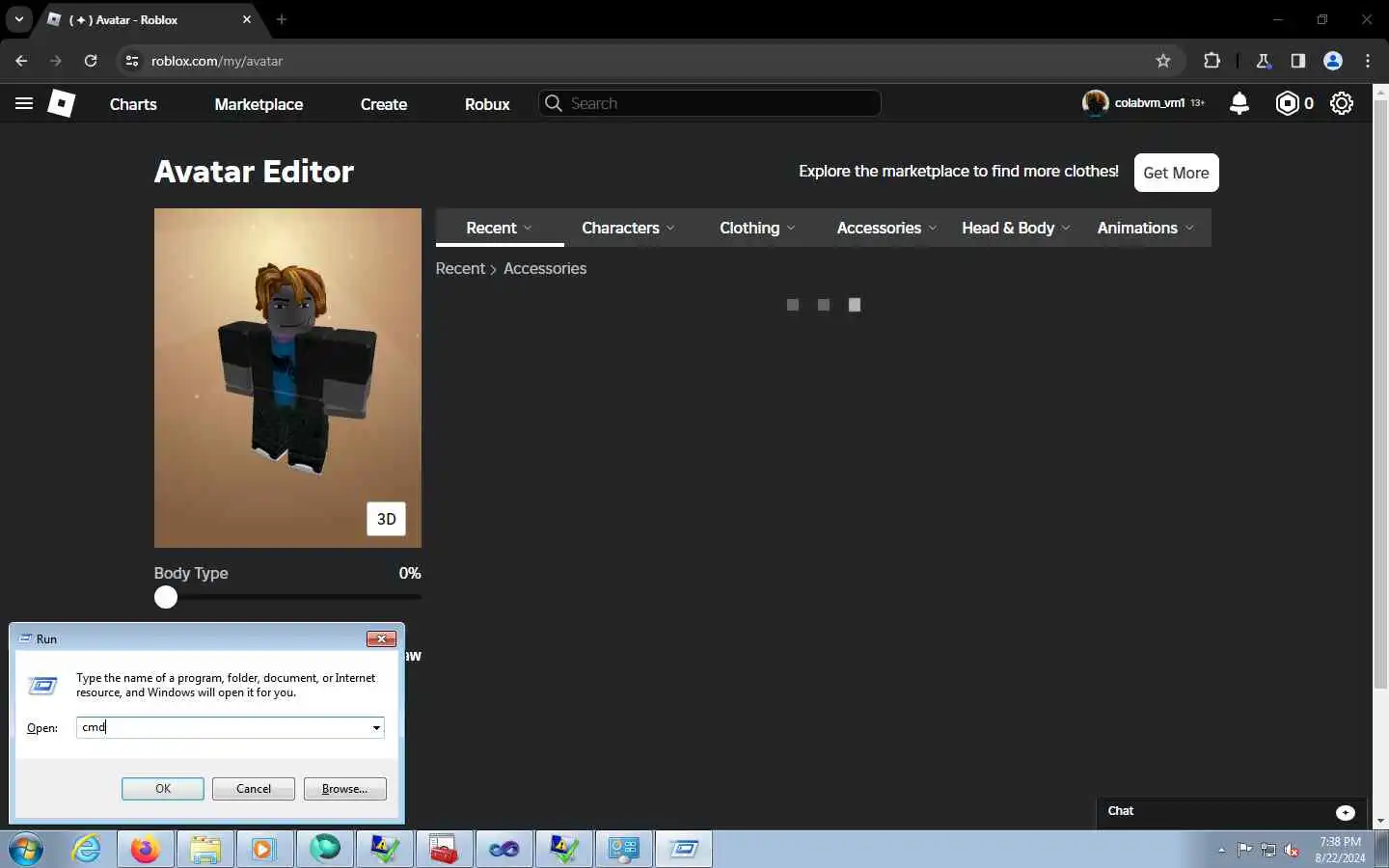Image resolution: width=1389 pixels, height=868 pixels.
Task: Close the Run dialog with the X
Action: pos(382,638)
